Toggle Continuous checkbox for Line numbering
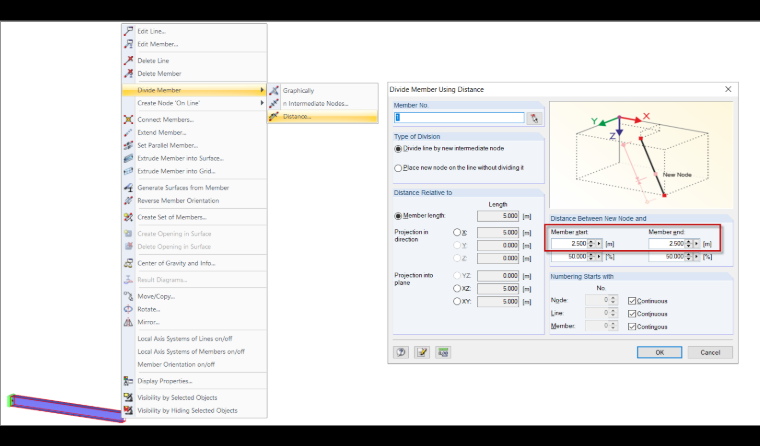Screen dimensions: 760x446 tap(632, 314)
